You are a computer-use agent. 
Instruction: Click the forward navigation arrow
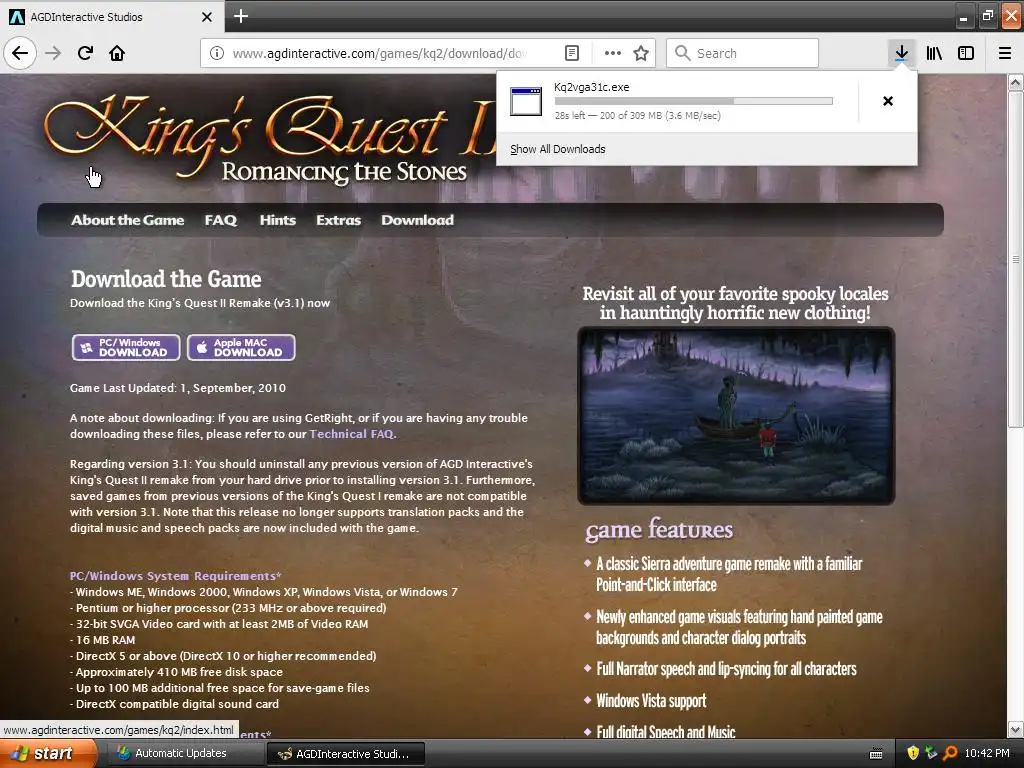[53, 53]
